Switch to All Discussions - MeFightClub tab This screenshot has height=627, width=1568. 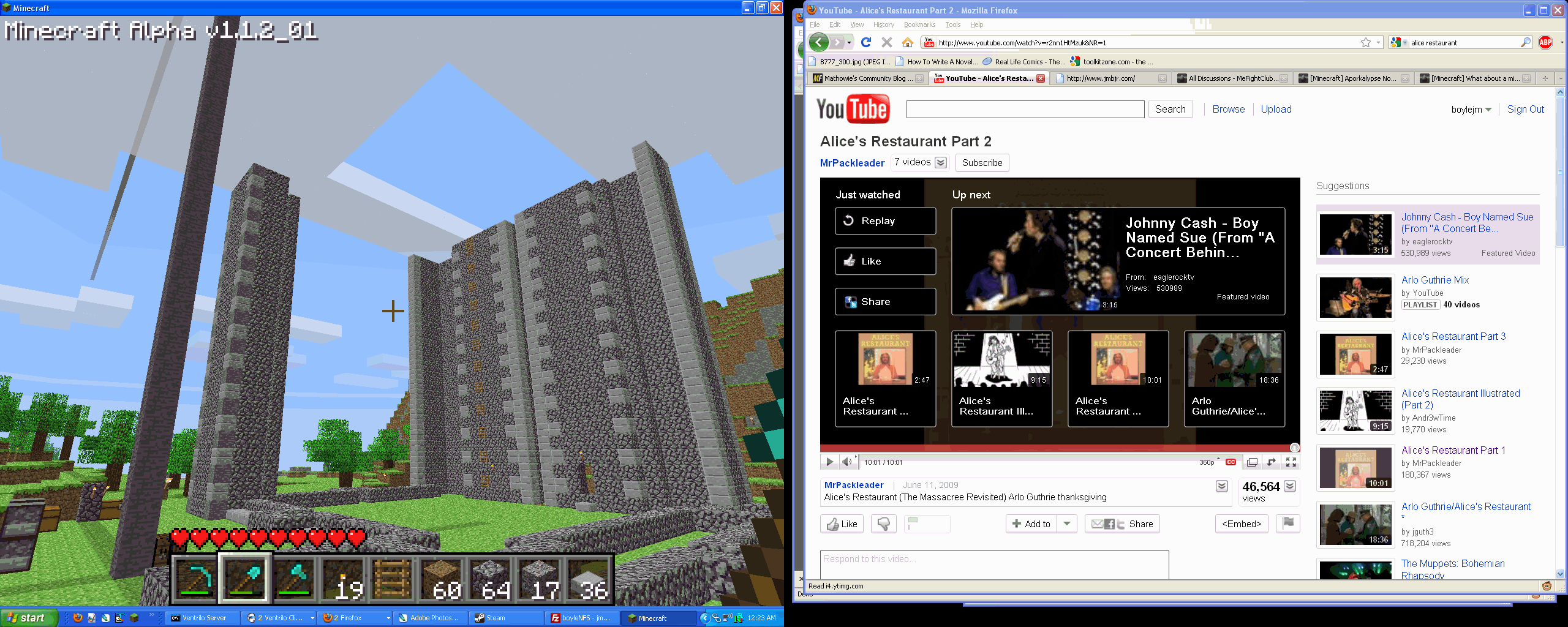[1232, 78]
